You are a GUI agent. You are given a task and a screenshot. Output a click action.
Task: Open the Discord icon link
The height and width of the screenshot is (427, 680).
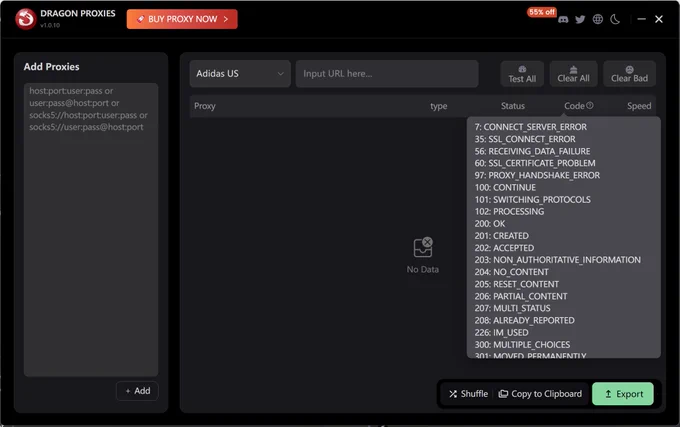point(563,20)
